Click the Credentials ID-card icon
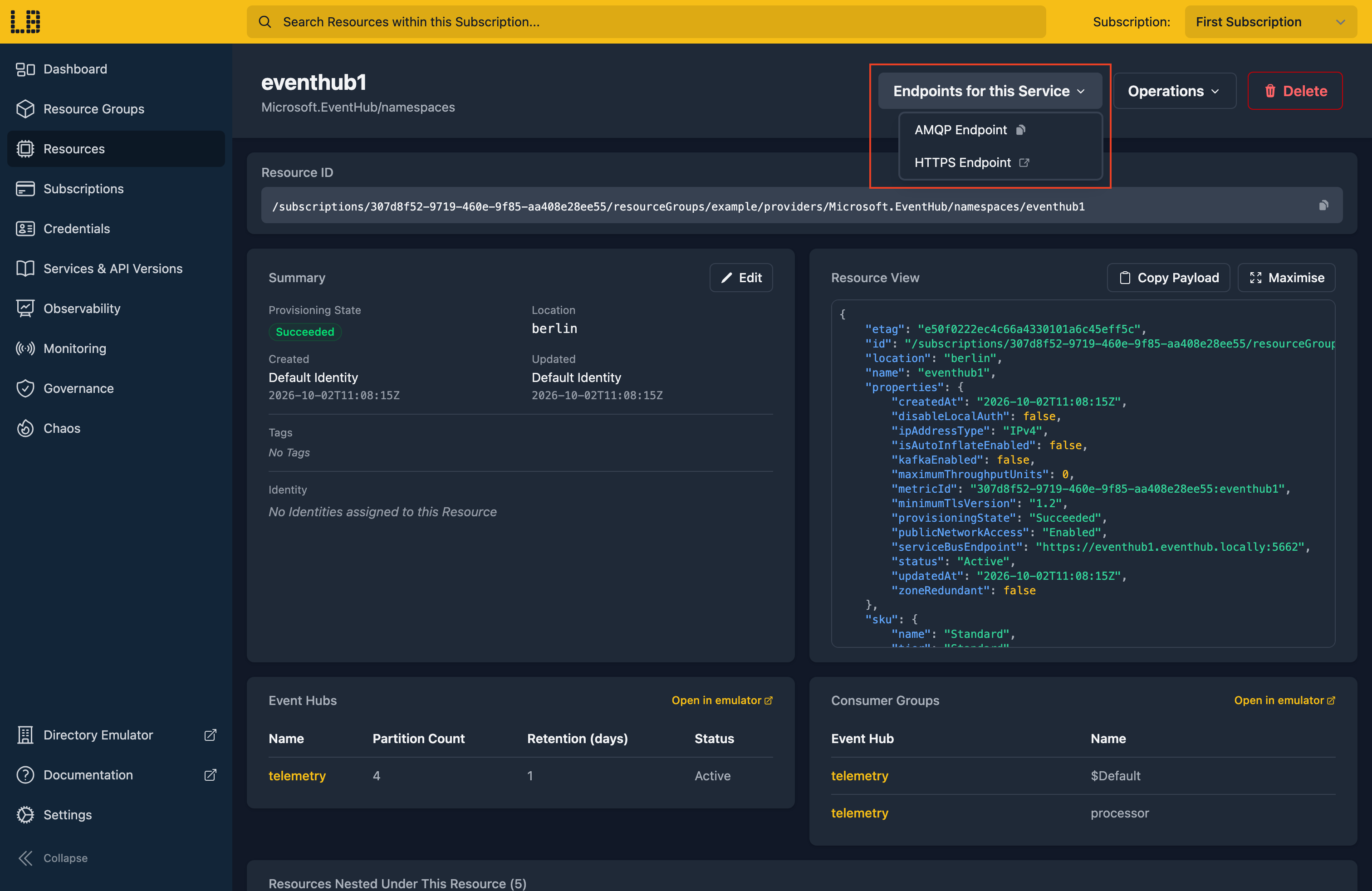The width and height of the screenshot is (1372, 891). pyautogui.click(x=25, y=228)
